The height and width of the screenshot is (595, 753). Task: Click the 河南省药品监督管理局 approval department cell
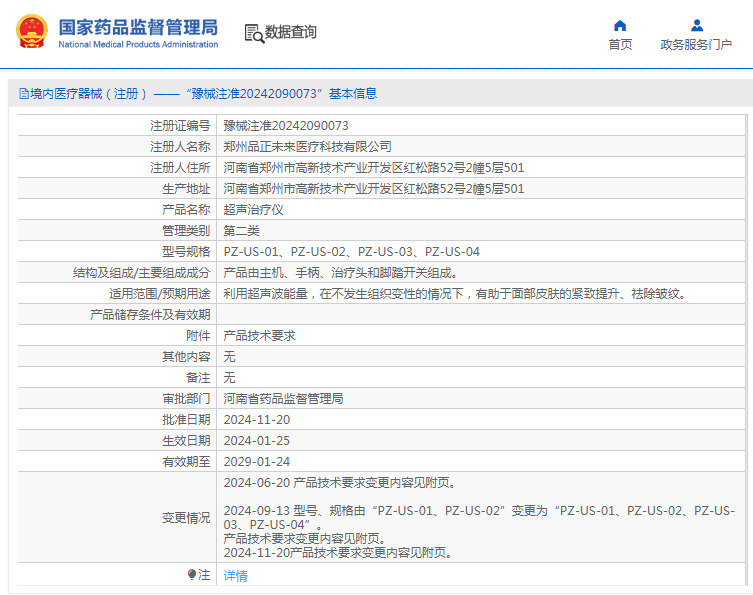pyautogui.click(x=481, y=399)
